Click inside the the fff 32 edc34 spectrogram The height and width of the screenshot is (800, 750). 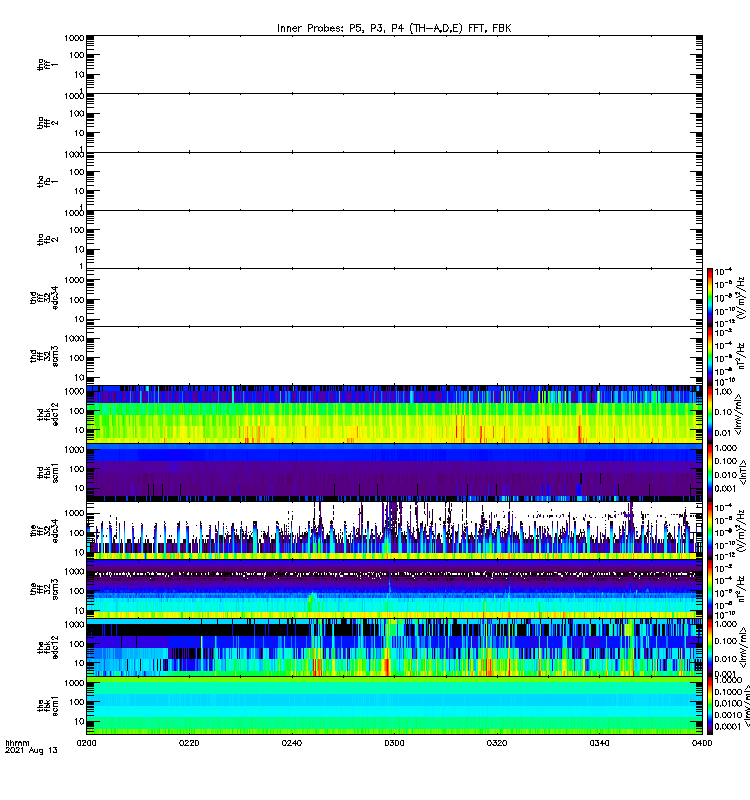(x=394, y=531)
